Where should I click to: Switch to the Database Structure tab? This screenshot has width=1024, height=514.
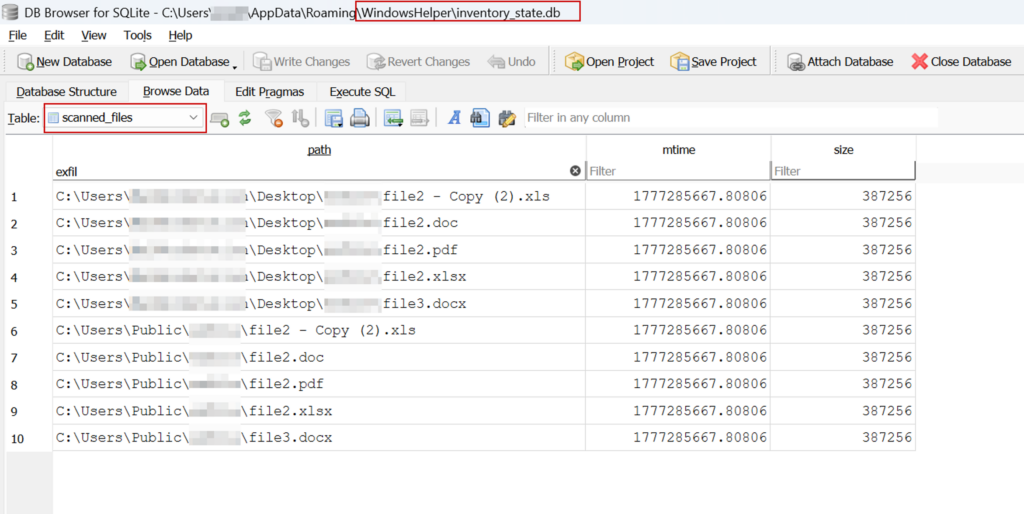coord(67,92)
